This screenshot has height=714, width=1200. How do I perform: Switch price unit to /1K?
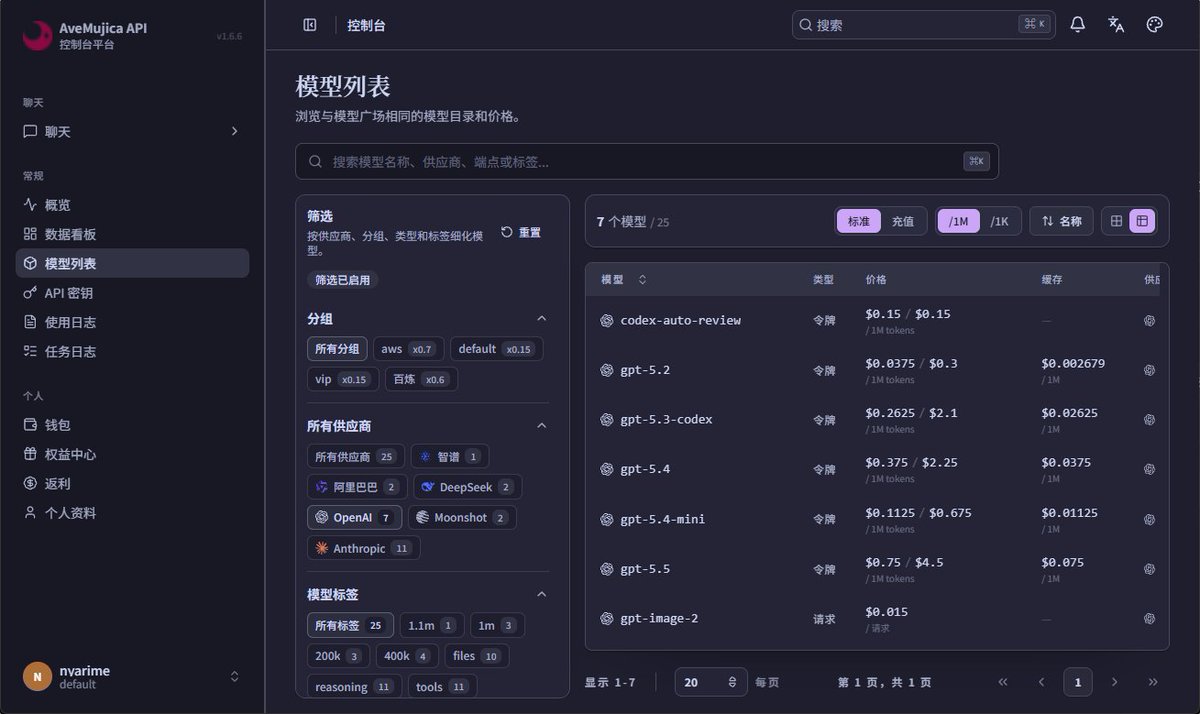point(999,221)
